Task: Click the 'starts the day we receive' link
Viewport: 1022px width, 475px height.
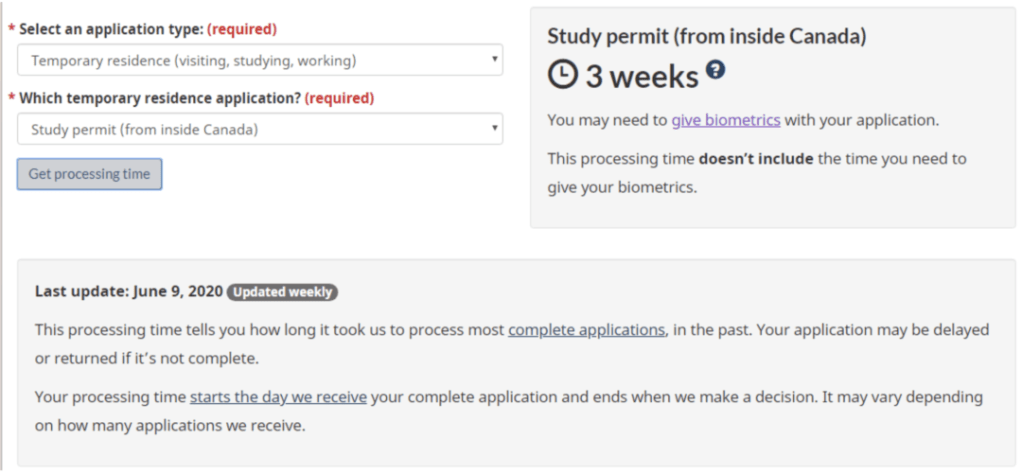Action: coord(278,397)
